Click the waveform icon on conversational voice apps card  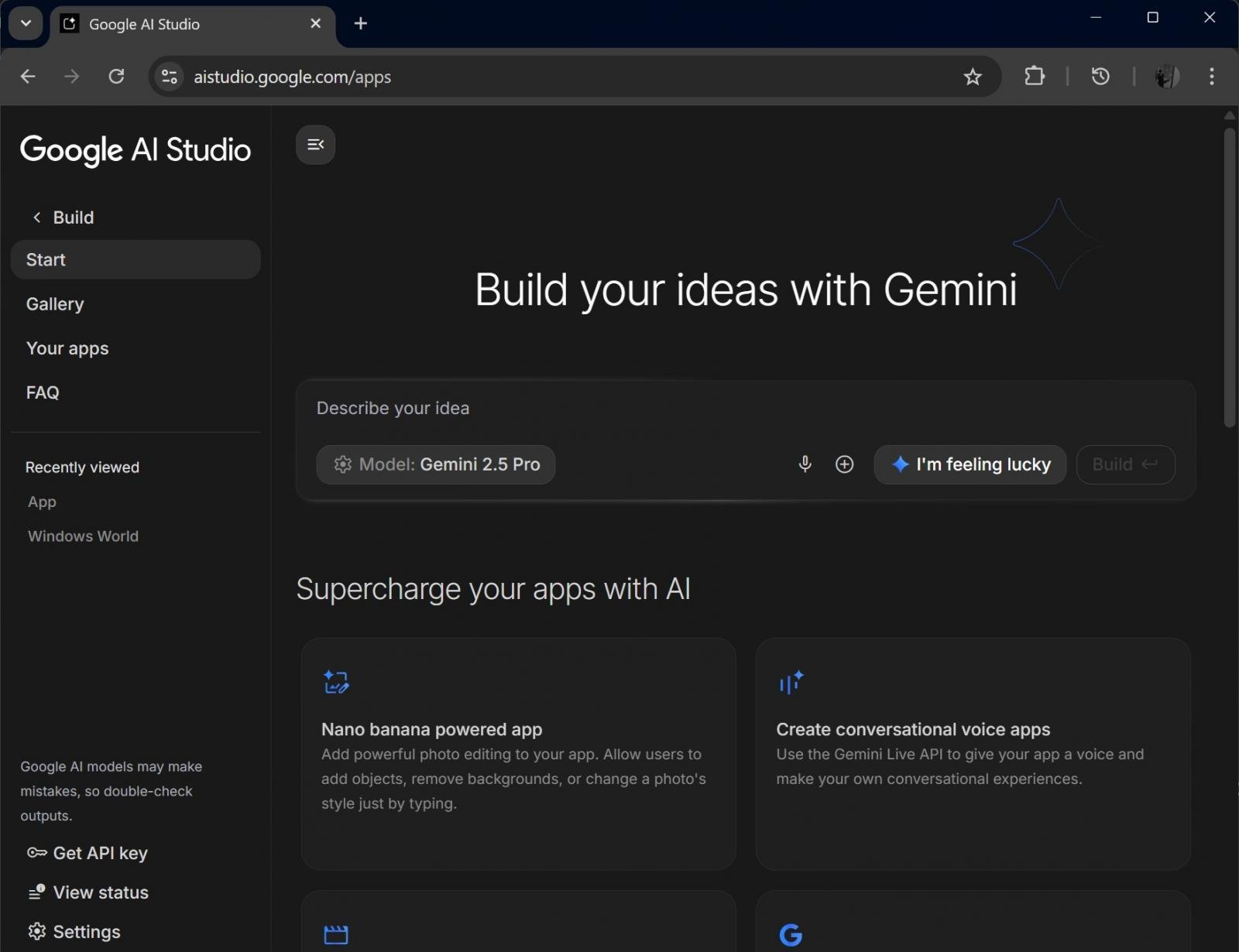(791, 681)
